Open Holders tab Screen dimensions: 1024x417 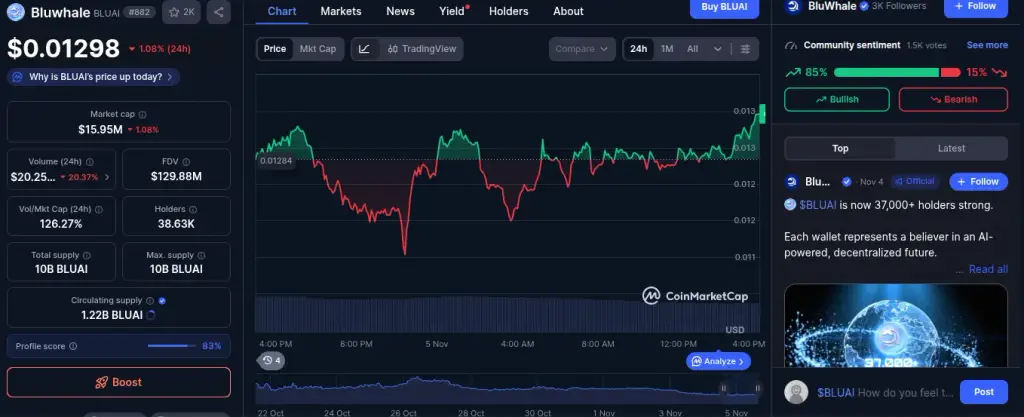509,11
